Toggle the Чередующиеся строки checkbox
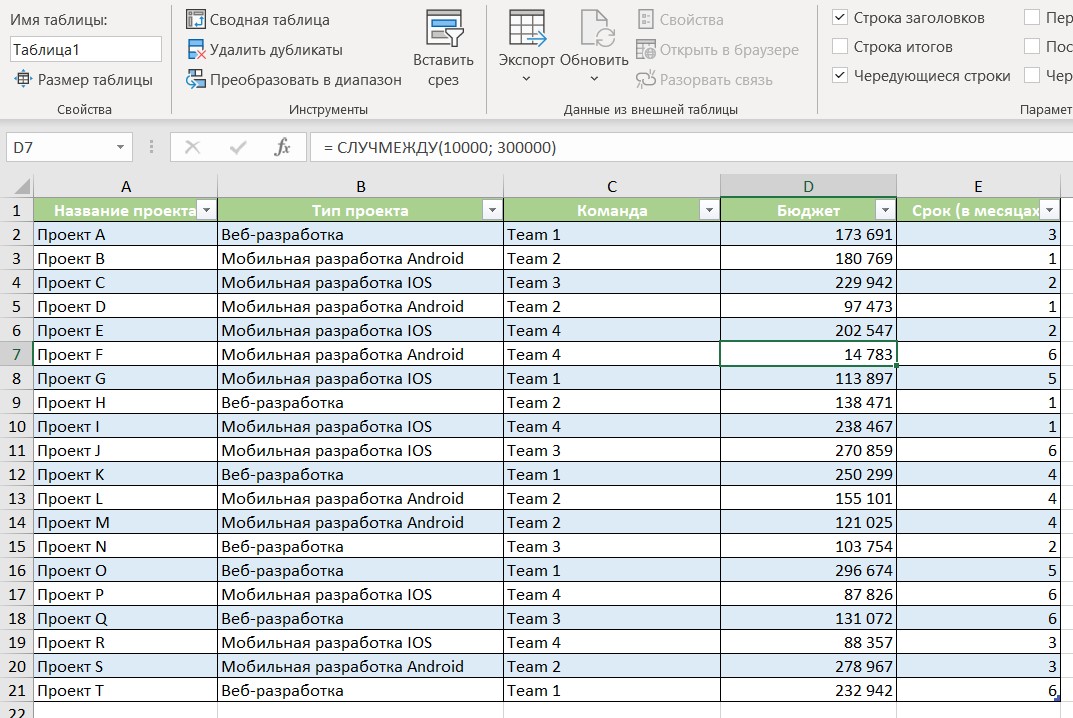Image resolution: width=1073 pixels, height=718 pixels. point(839,76)
